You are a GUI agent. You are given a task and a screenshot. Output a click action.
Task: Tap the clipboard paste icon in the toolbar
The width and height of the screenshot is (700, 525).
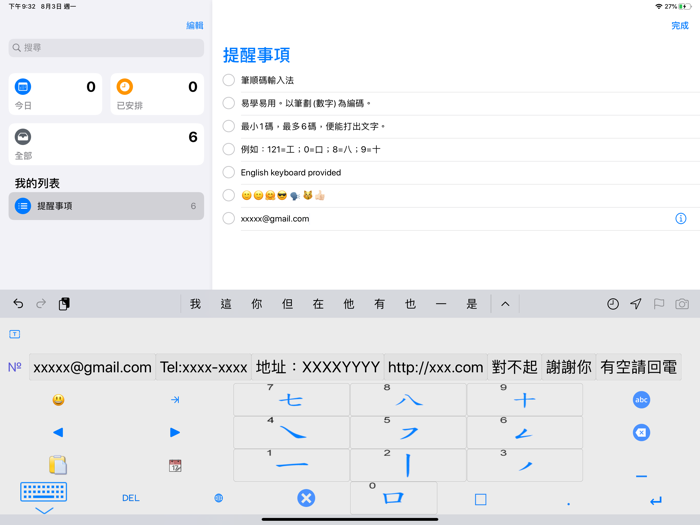pos(64,304)
